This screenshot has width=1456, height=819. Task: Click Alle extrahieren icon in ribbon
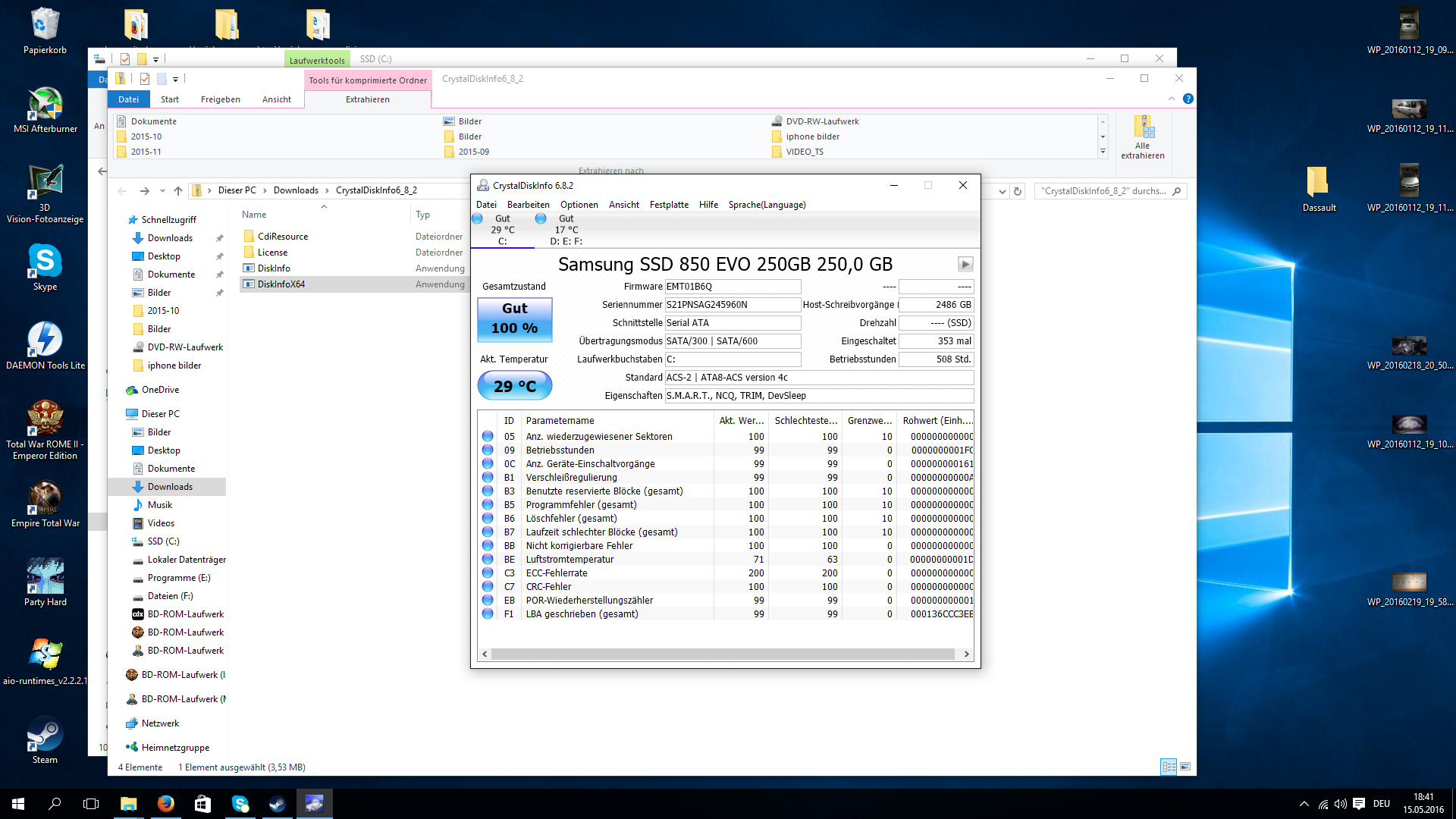[x=1142, y=136]
